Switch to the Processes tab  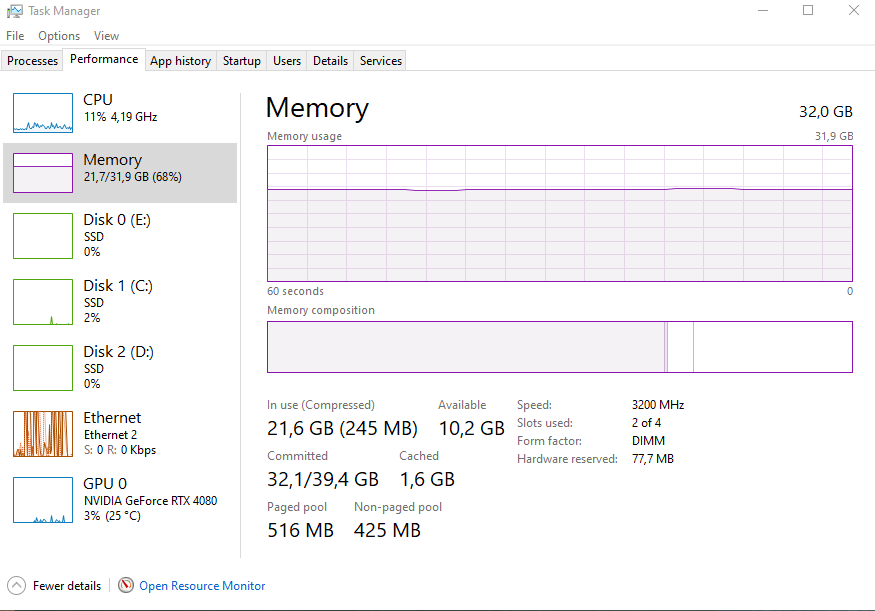tap(33, 61)
